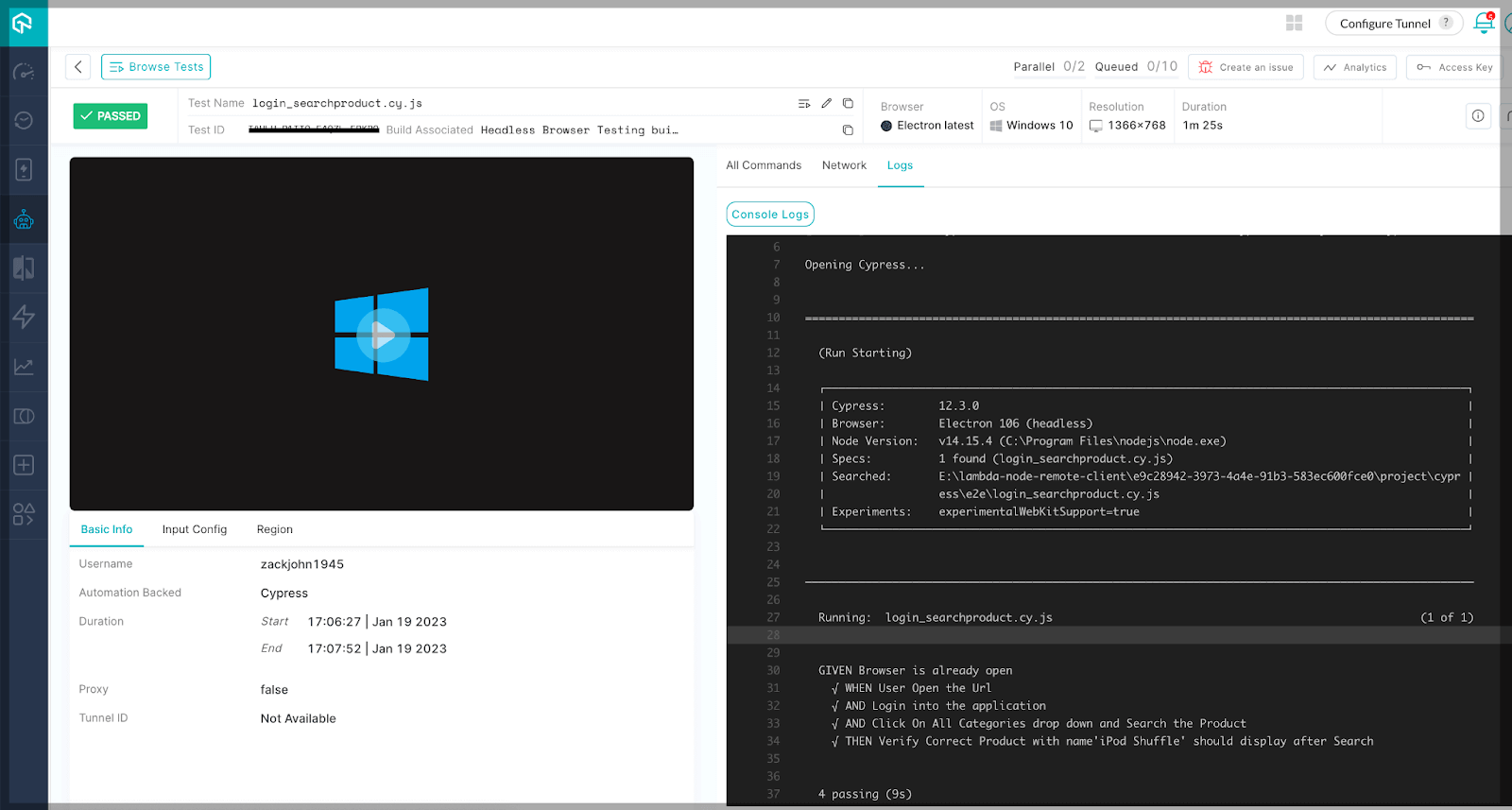Select the Console Logs filter
Screen dimensions: 1512x810
pos(770,215)
